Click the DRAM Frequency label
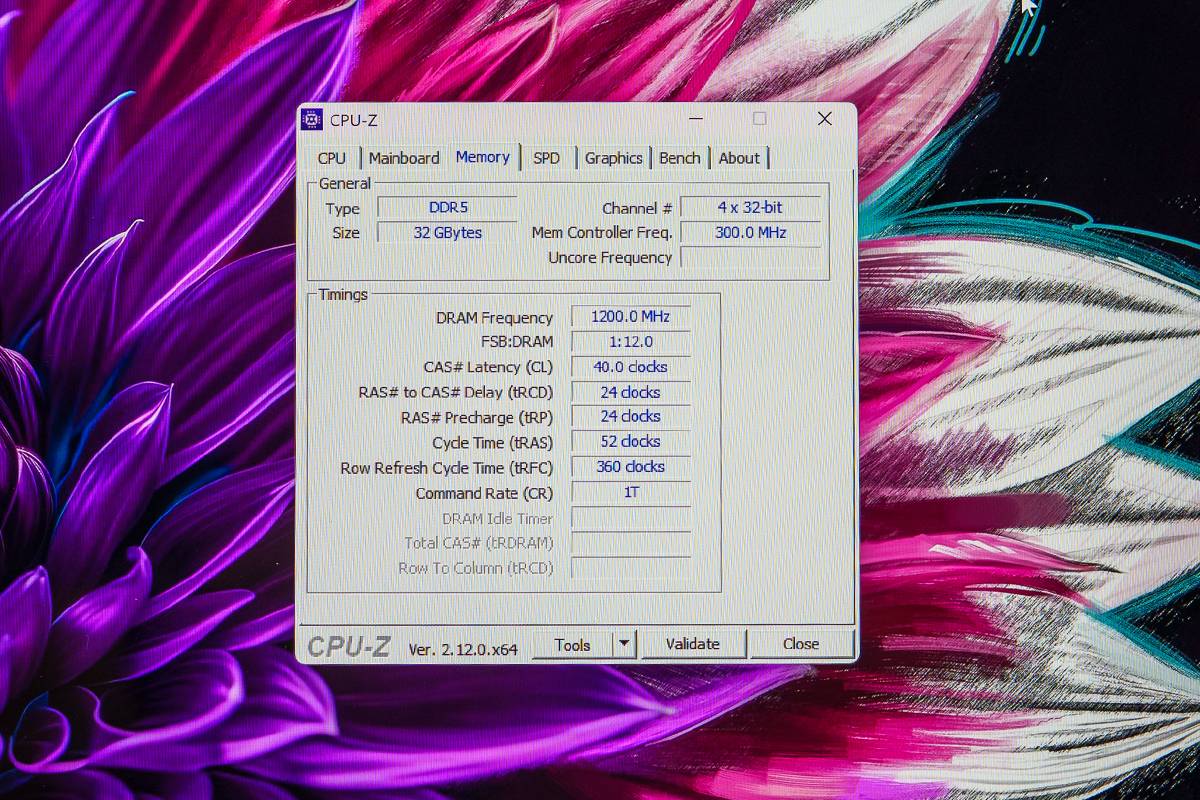Screen dimensions: 1200x800 coord(494,318)
